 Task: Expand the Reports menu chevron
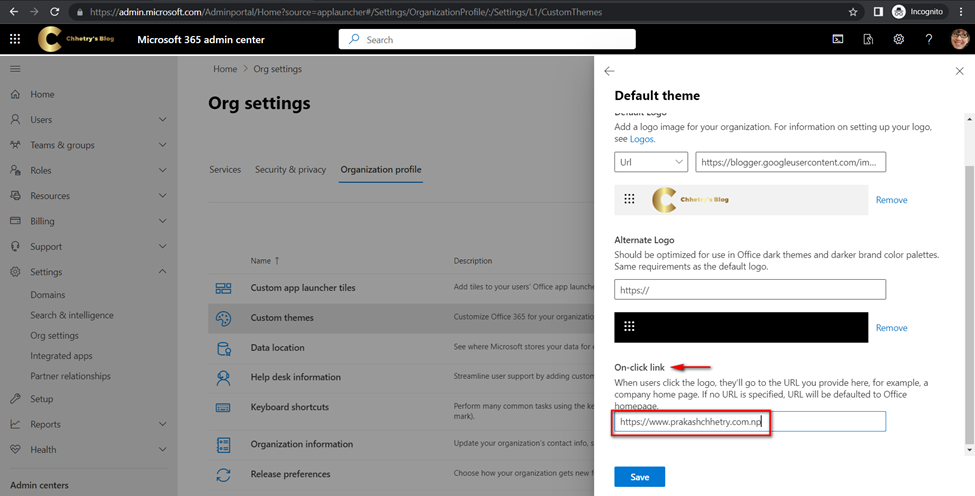tap(162, 425)
